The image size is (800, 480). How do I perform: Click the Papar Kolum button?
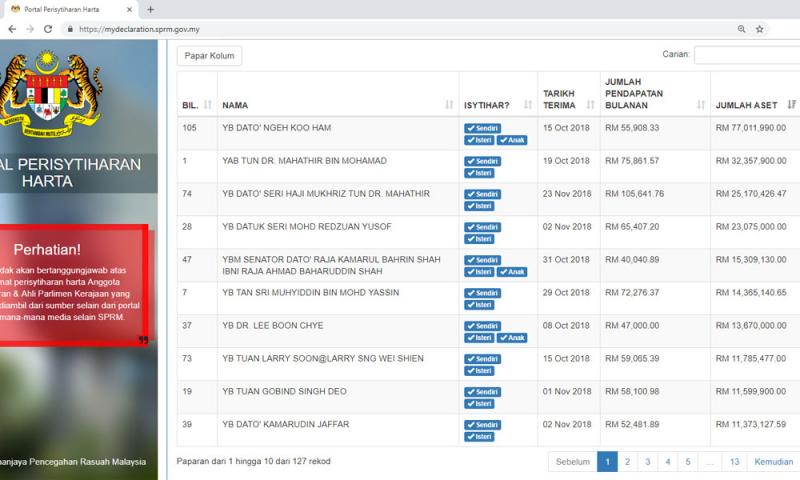(209, 56)
